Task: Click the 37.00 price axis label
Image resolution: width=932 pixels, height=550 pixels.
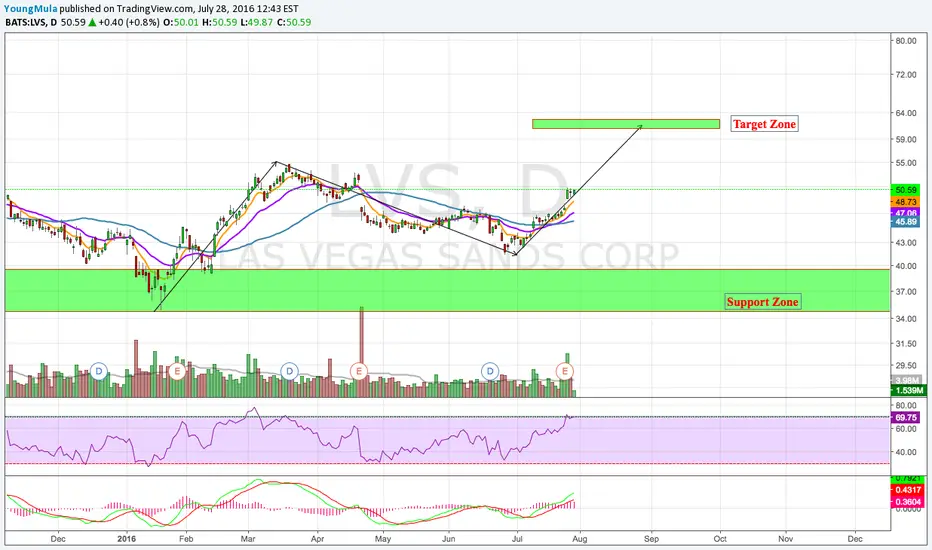Action: pyautogui.click(x=906, y=291)
